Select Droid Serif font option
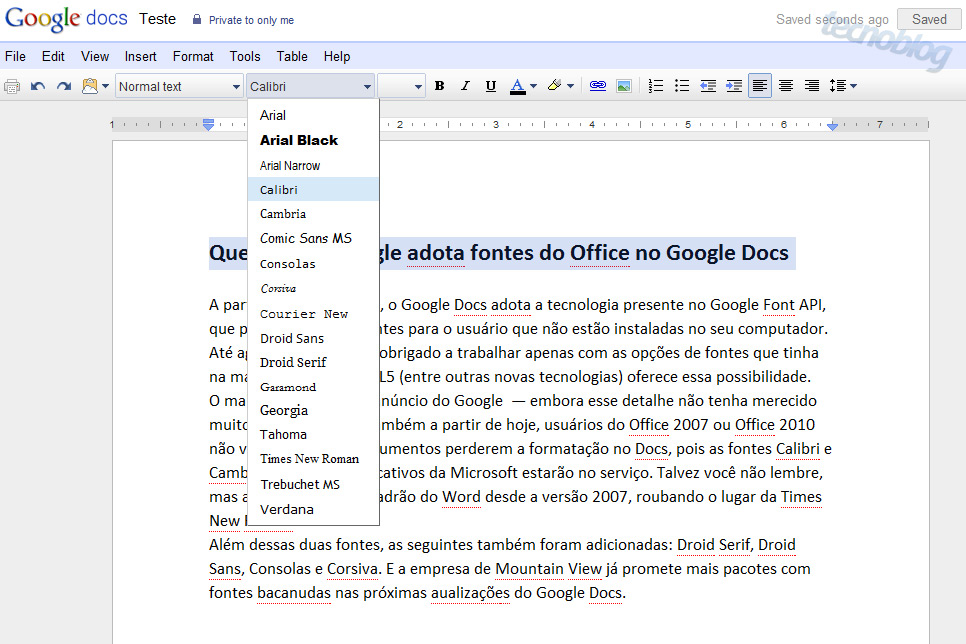The height and width of the screenshot is (644, 966). (313, 362)
